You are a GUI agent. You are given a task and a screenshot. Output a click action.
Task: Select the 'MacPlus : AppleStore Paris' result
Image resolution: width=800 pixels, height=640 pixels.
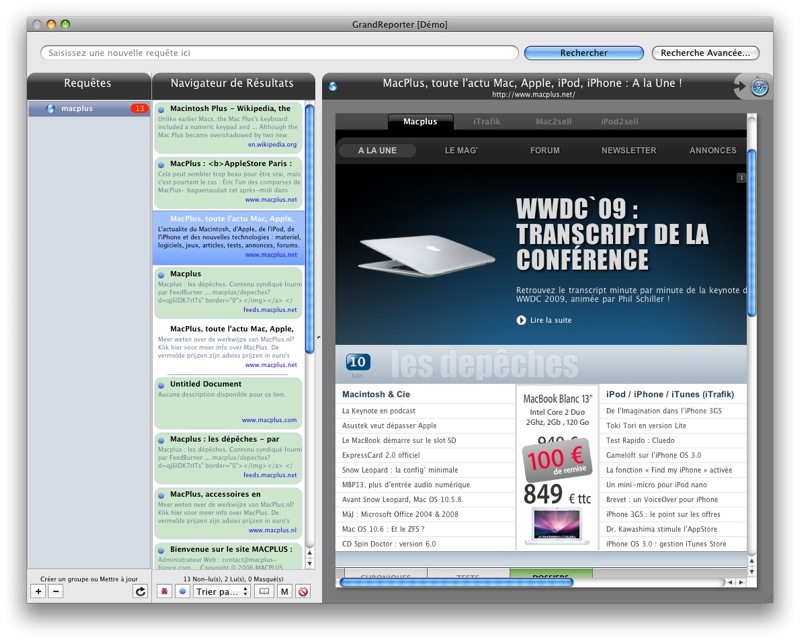[x=229, y=182]
